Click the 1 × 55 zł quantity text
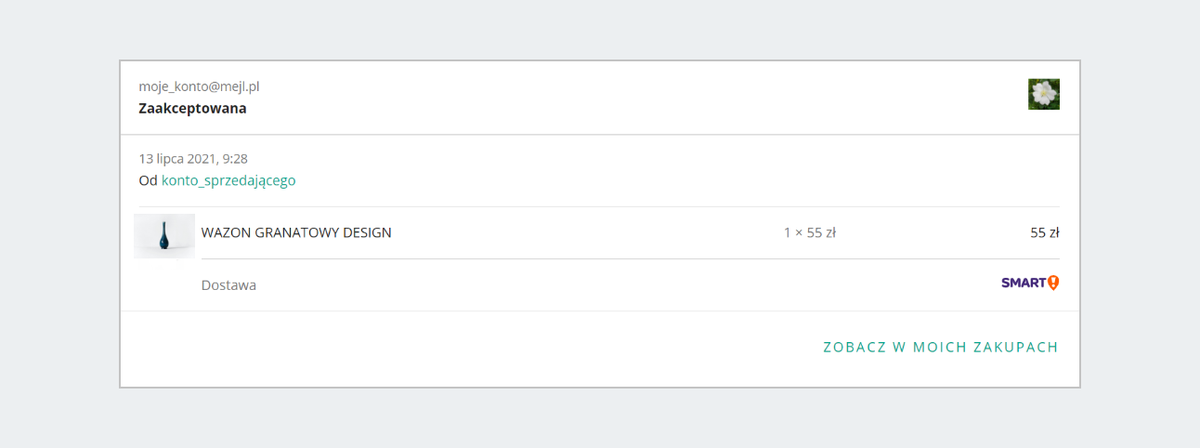 coord(809,233)
